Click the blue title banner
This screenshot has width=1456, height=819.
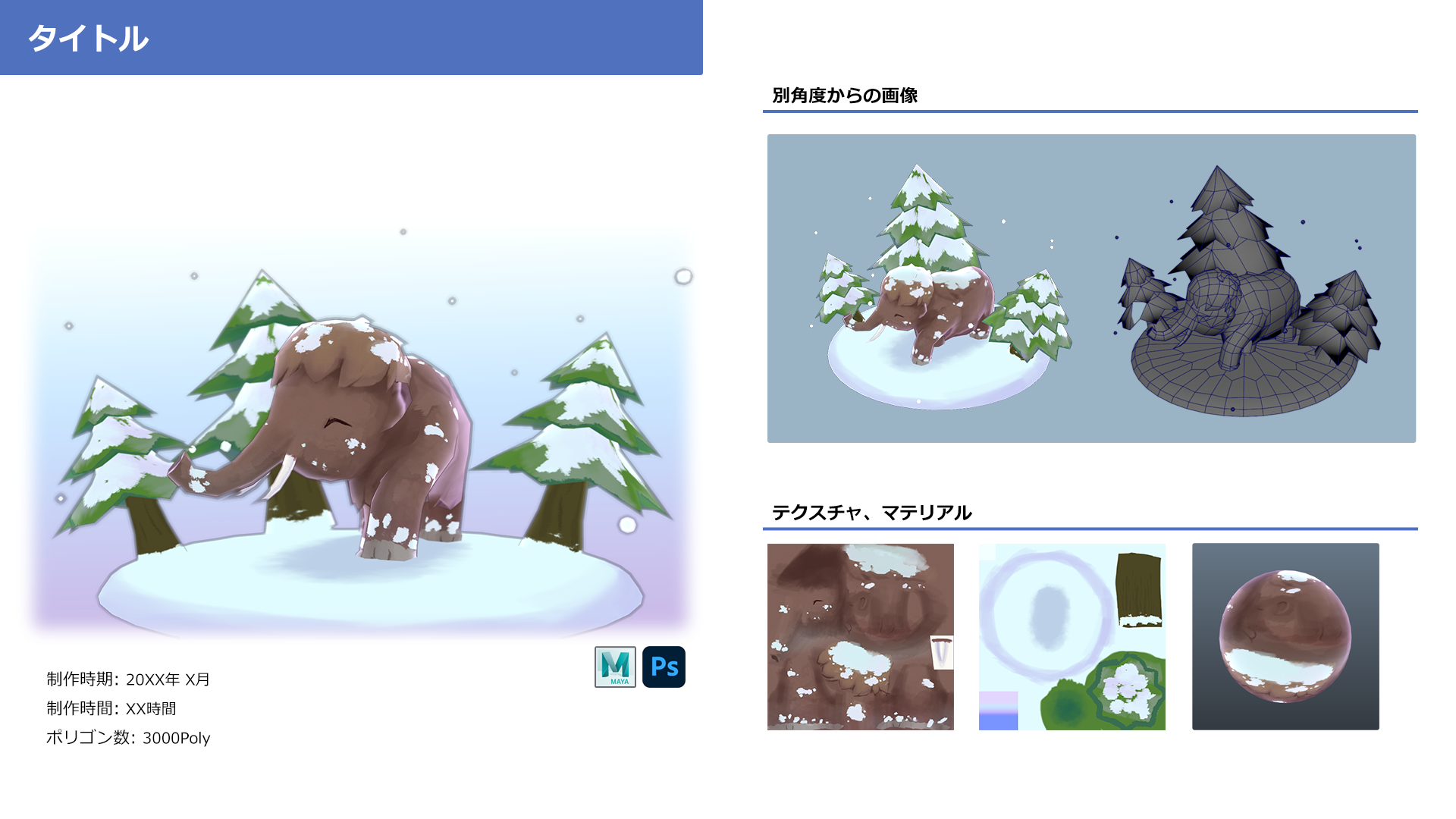tap(351, 37)
